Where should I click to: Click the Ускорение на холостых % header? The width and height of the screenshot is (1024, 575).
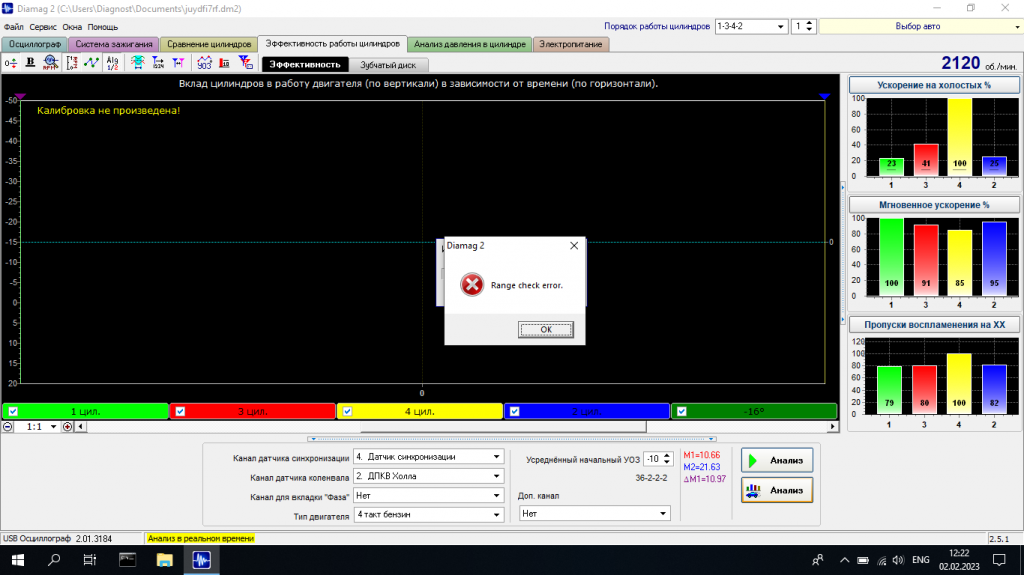click(x=934, y=85)
